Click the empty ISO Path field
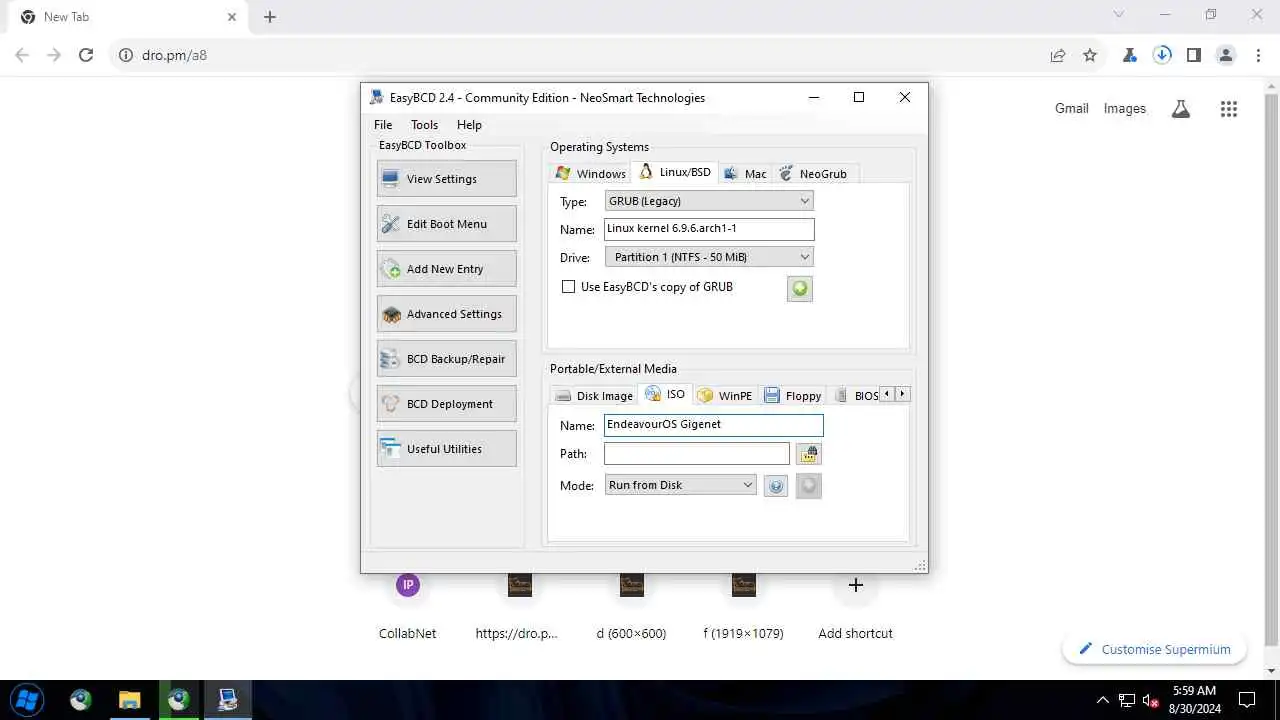Screen dimensions: 1280x720 pos(697,454)
